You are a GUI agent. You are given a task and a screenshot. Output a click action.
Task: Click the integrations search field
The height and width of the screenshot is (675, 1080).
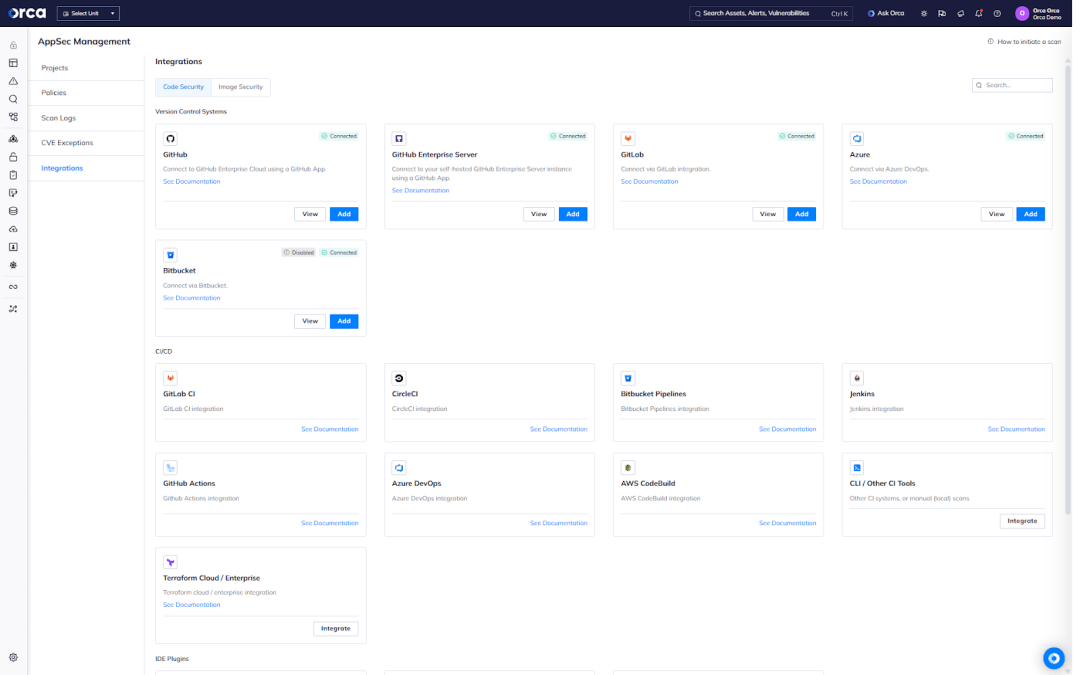click(1012, 85)
